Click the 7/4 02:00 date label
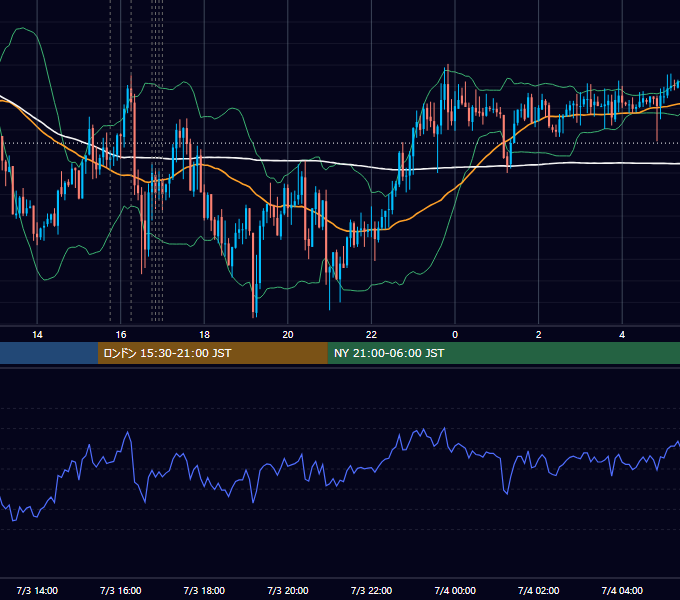This screenshot has width=680, height=600. pyautogui.click(x=538, y=591)
